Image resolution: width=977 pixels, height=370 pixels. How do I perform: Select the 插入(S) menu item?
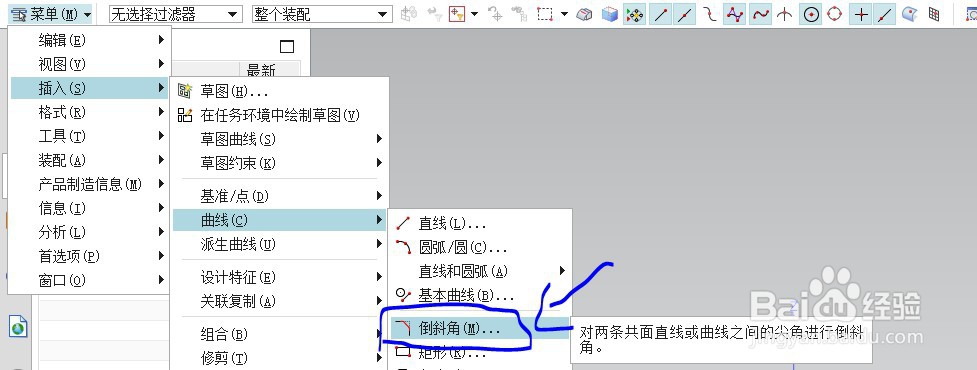(x=90, y=88)
